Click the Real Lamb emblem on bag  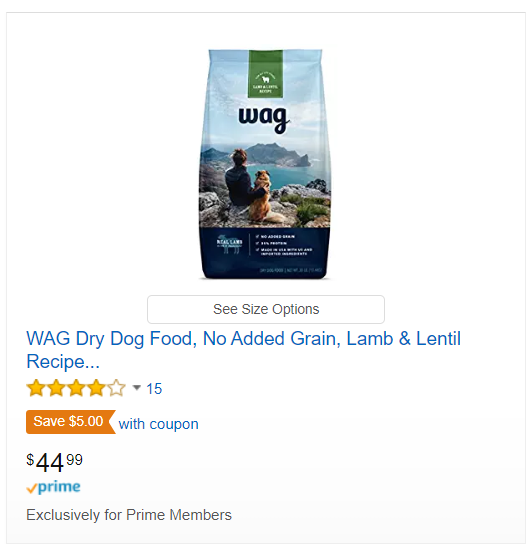point(229,245)
